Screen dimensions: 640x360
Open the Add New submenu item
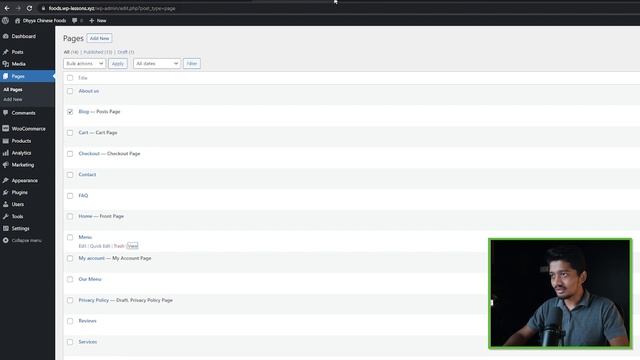coord(13,100)
